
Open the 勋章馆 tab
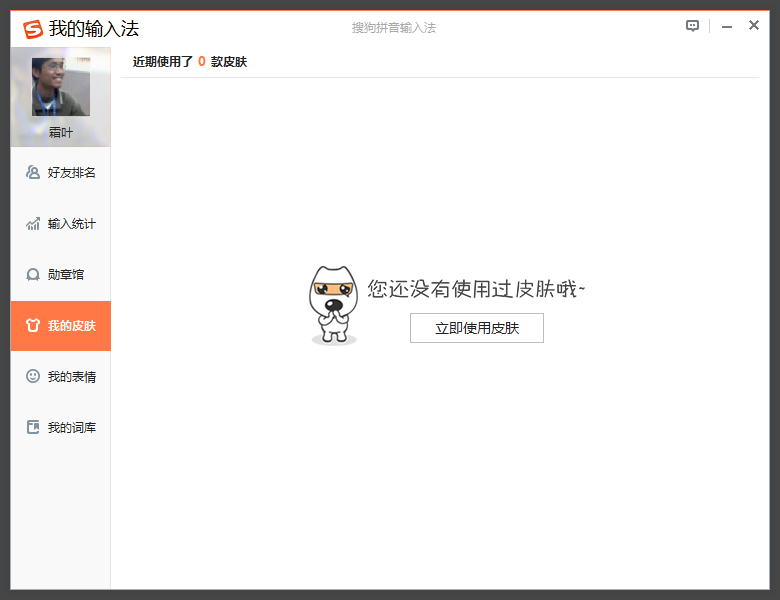click(x=61, y=275)
